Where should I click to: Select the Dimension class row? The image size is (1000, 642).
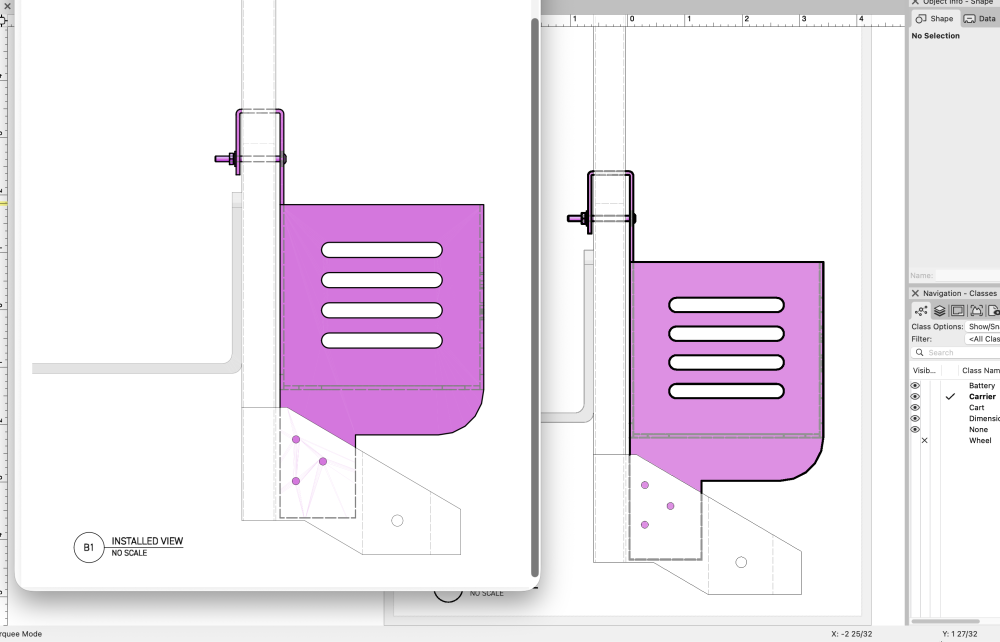point(982,419)
